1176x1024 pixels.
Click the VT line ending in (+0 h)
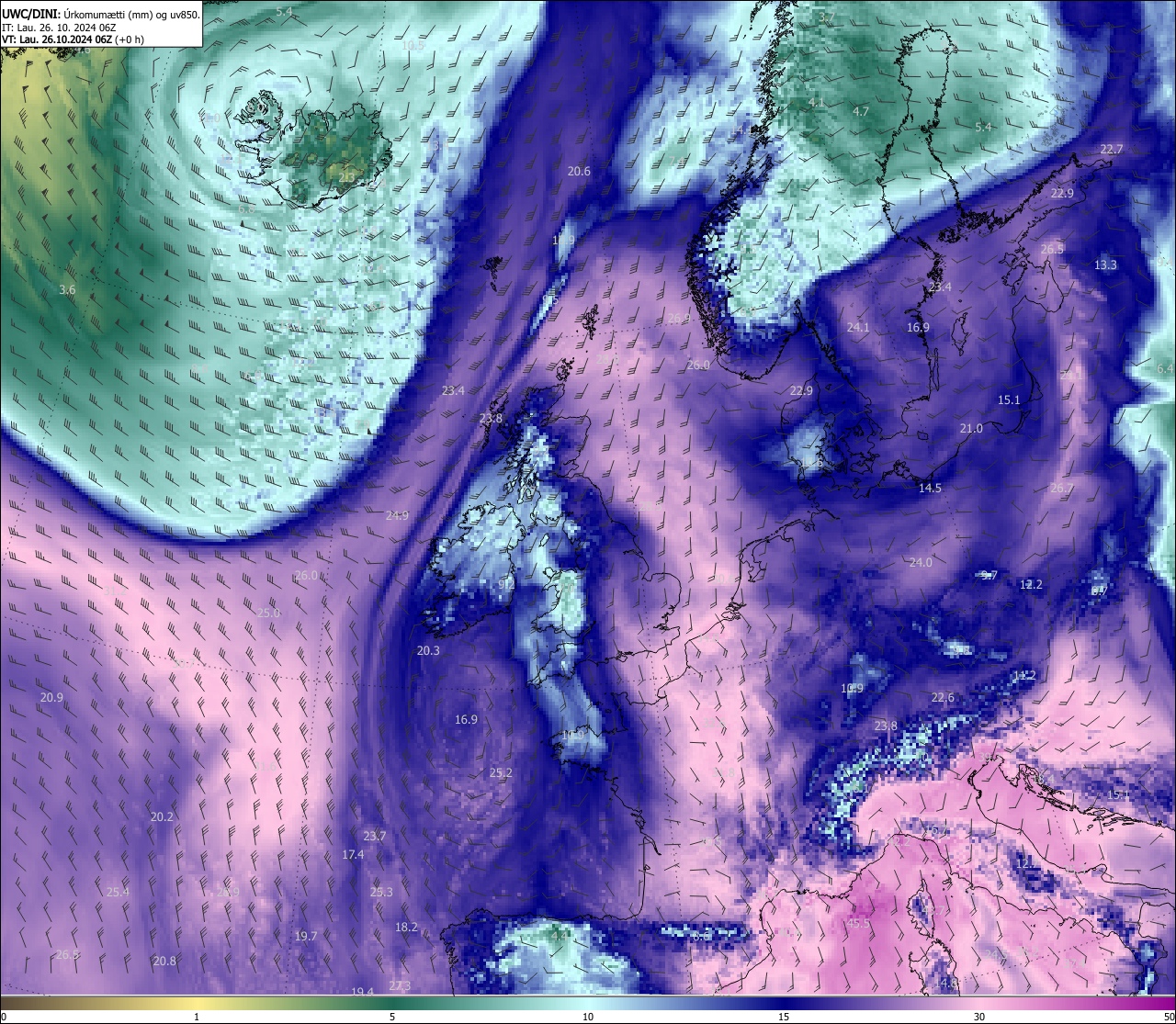(73, 39)
